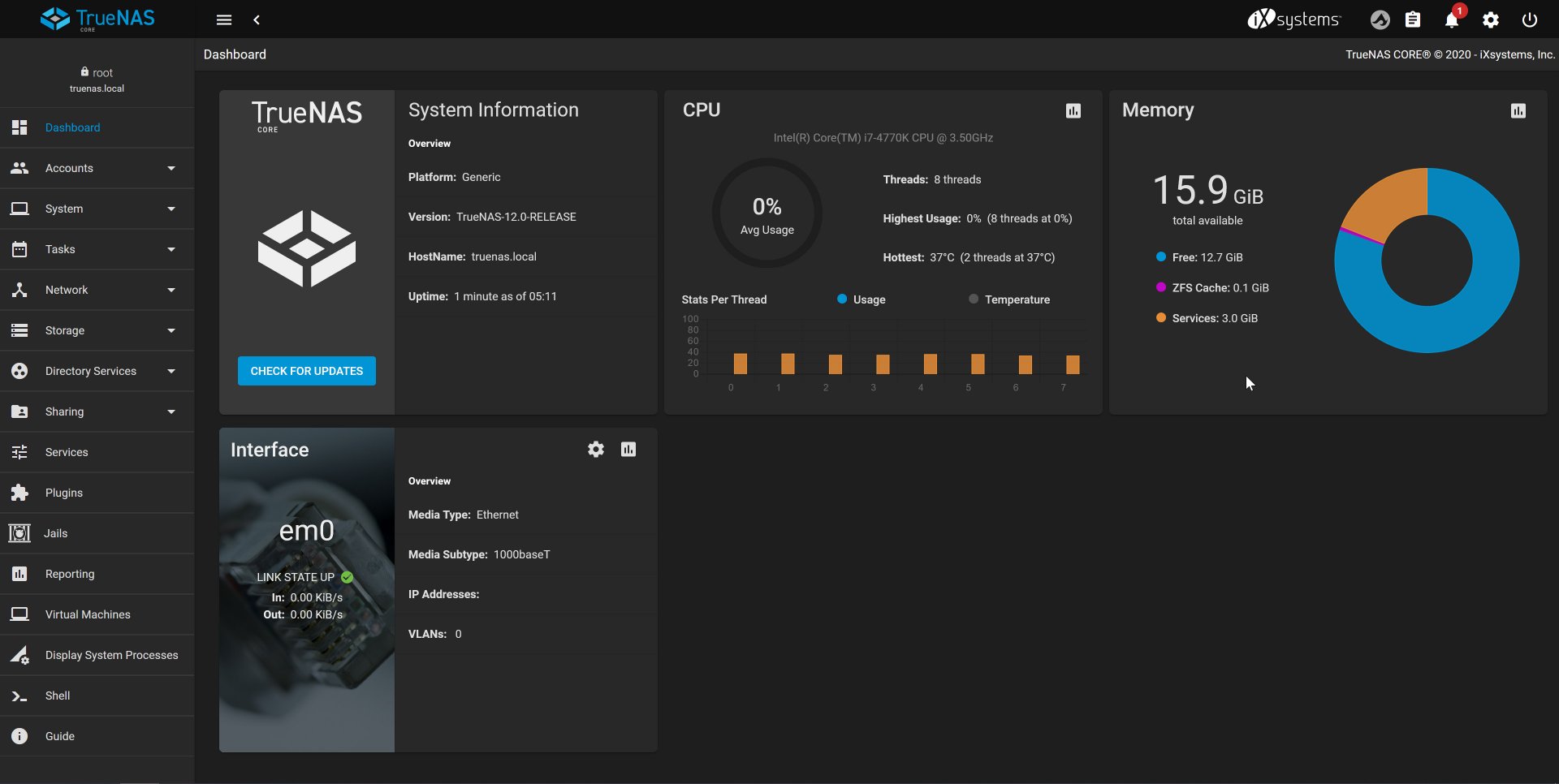Click the Temperature legend gray dot

coord(974,299)
